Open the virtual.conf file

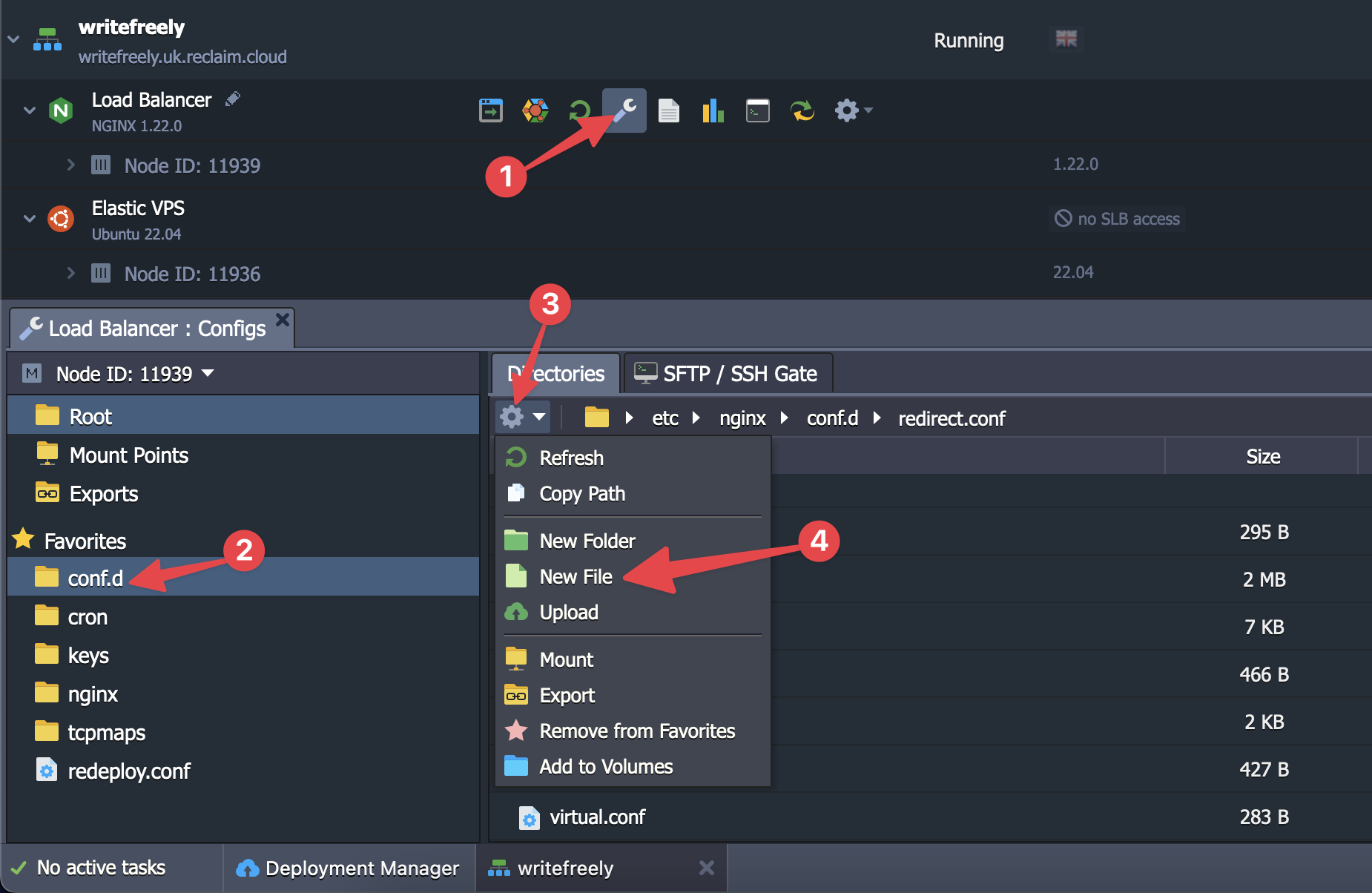click(x=597, y=817)
